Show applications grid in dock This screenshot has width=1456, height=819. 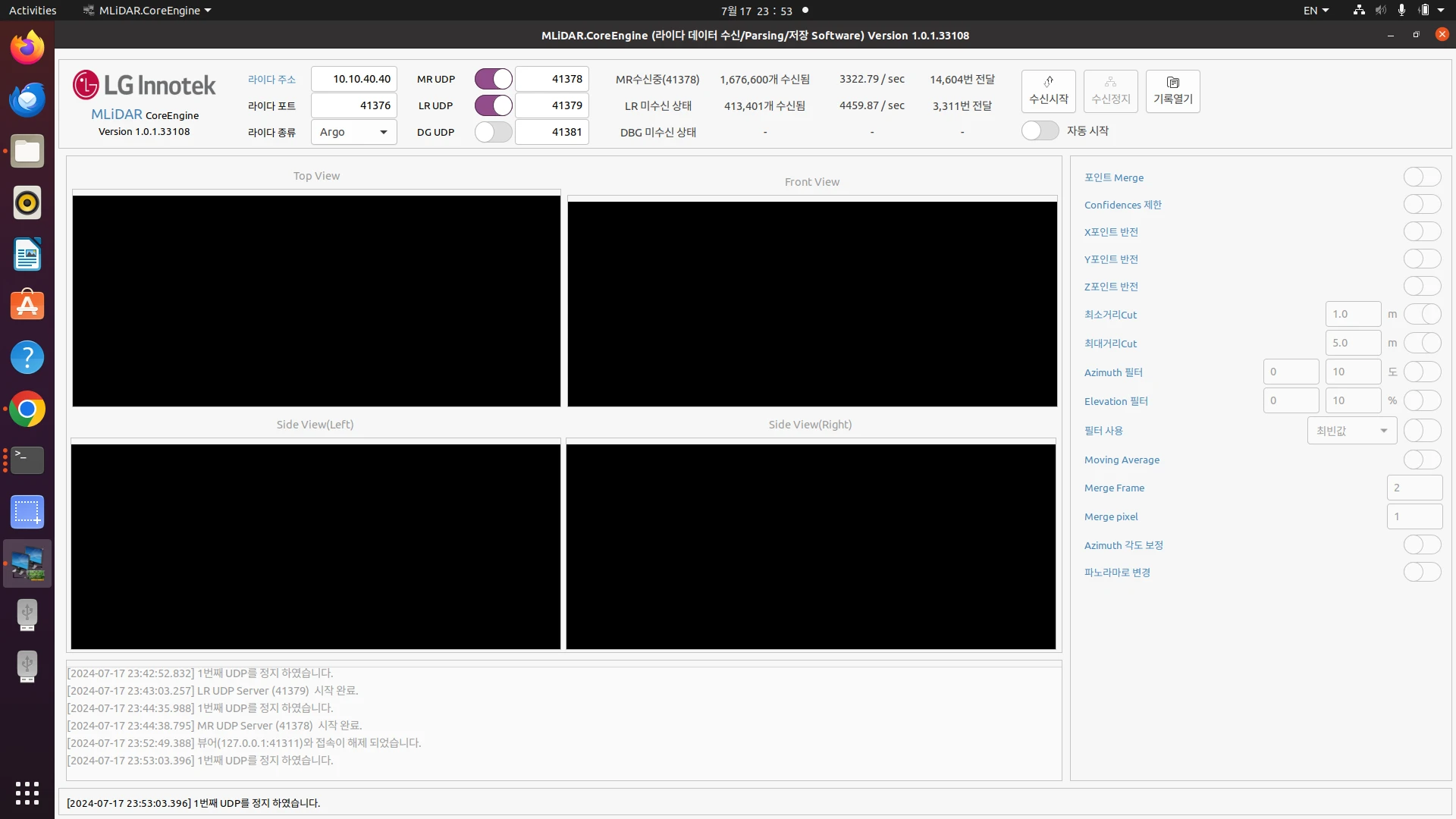27,793
